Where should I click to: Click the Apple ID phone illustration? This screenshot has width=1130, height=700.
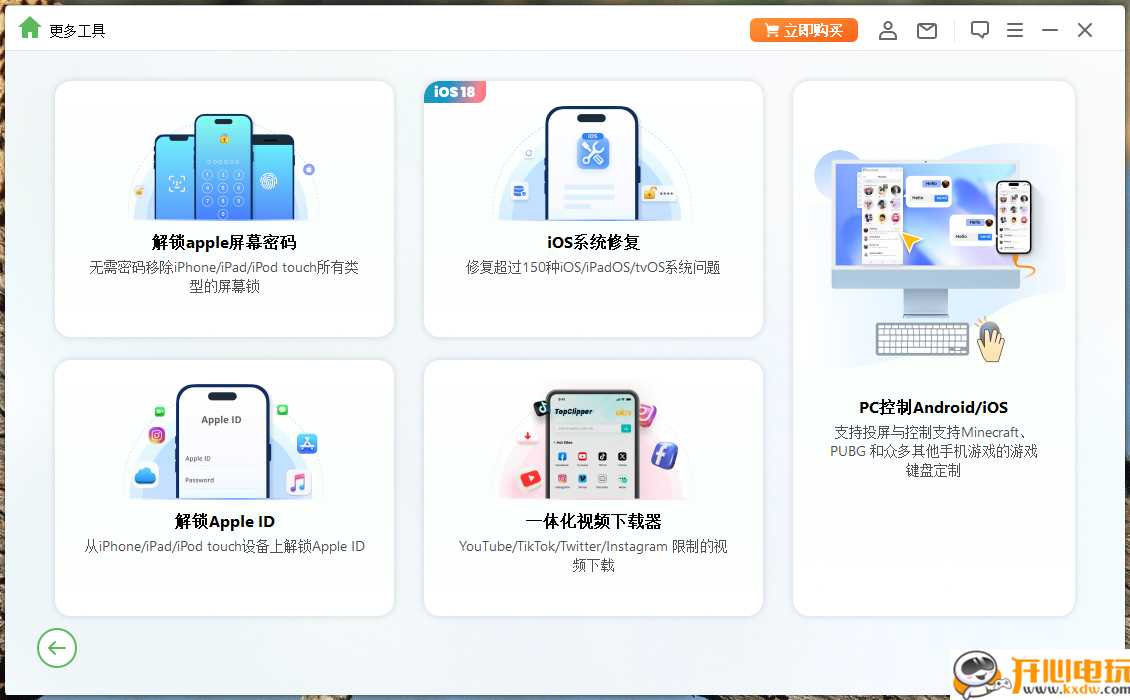tap(222, 440)
